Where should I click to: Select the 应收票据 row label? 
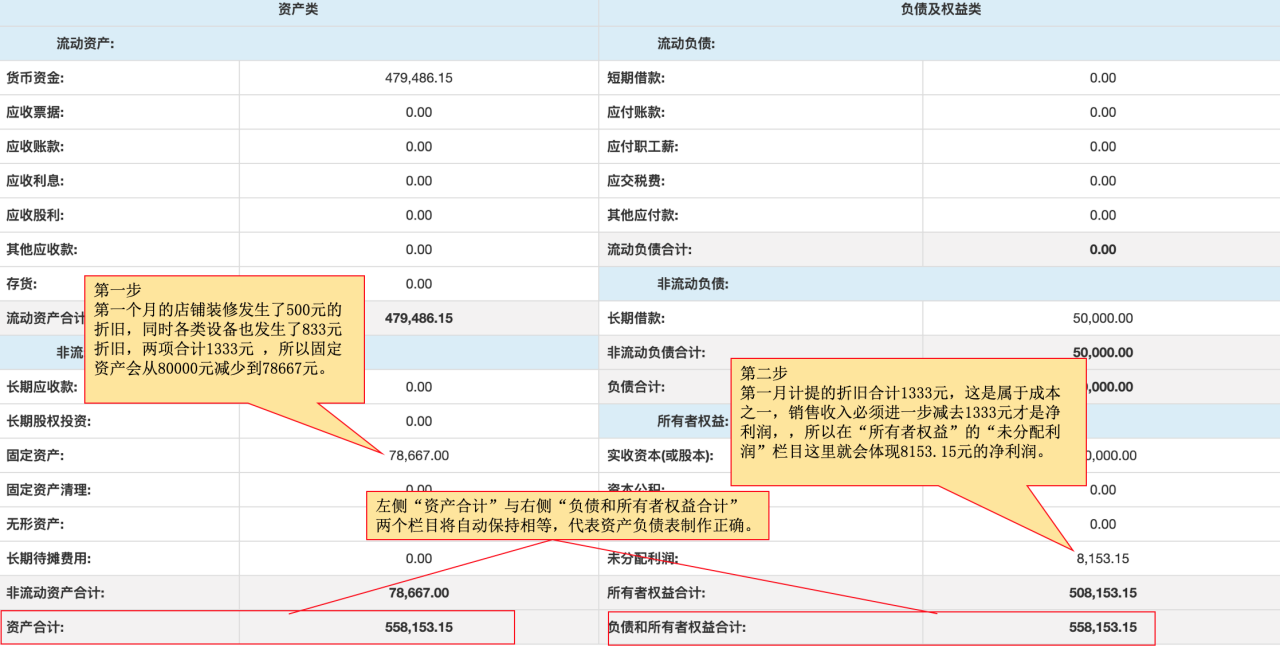click(35, 112)
